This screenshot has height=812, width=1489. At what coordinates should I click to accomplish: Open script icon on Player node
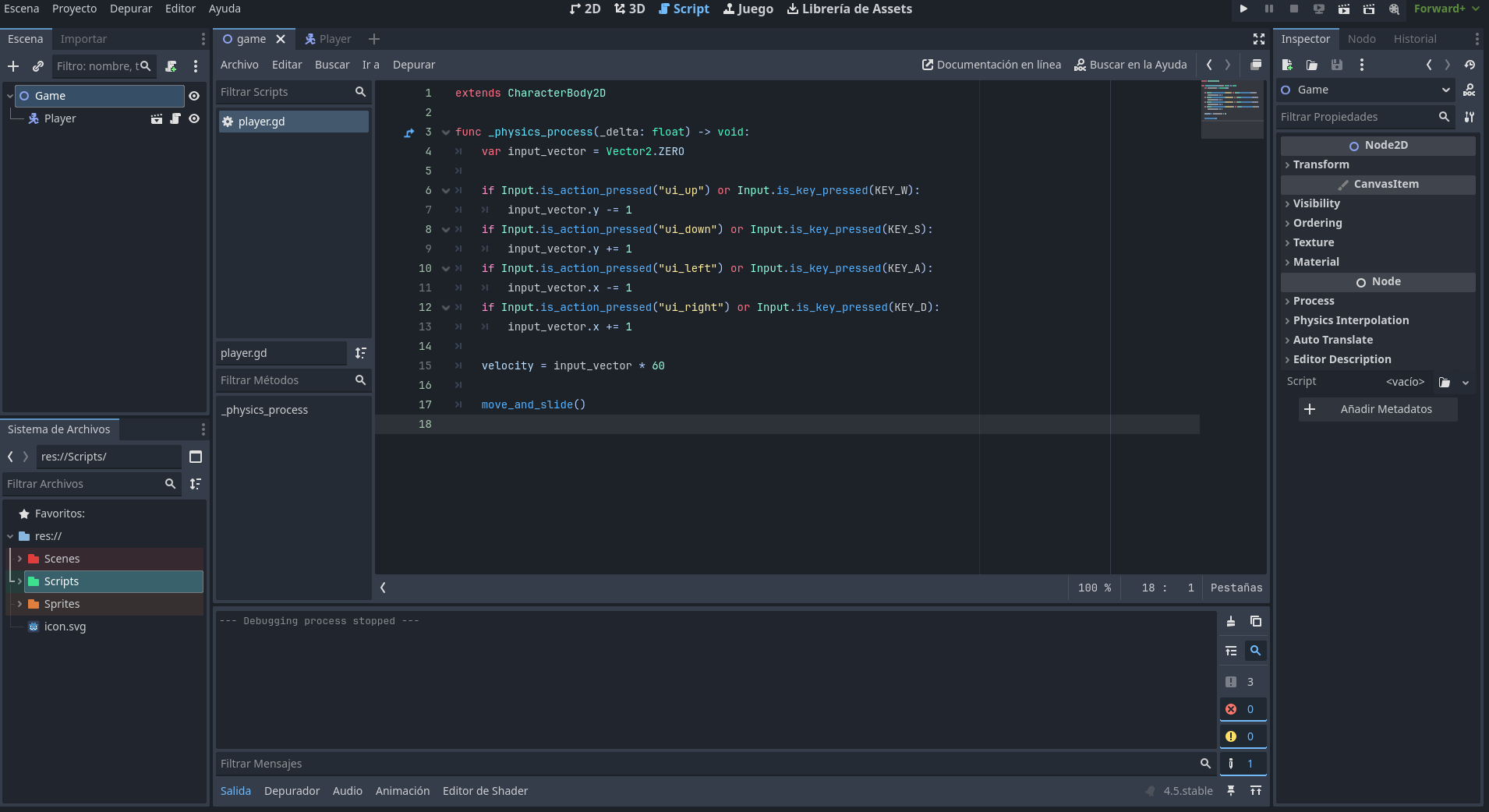coord(175,118)
